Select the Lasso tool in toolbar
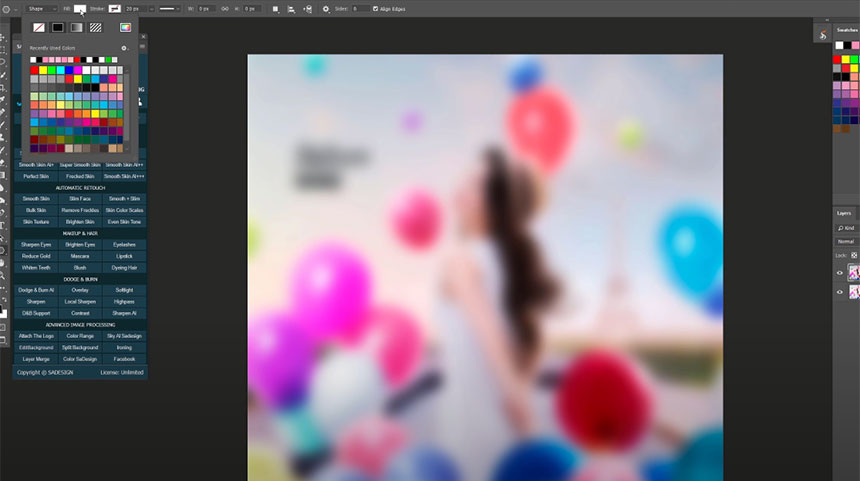This screenshot has width=860, height=481. [x=3, y=62]
